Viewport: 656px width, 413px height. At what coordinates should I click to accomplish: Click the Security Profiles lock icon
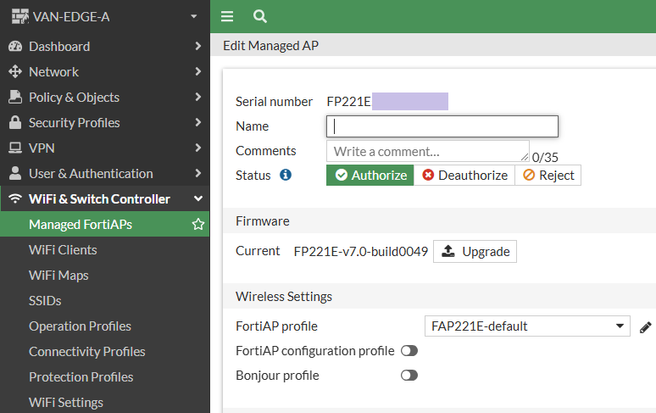15,123
